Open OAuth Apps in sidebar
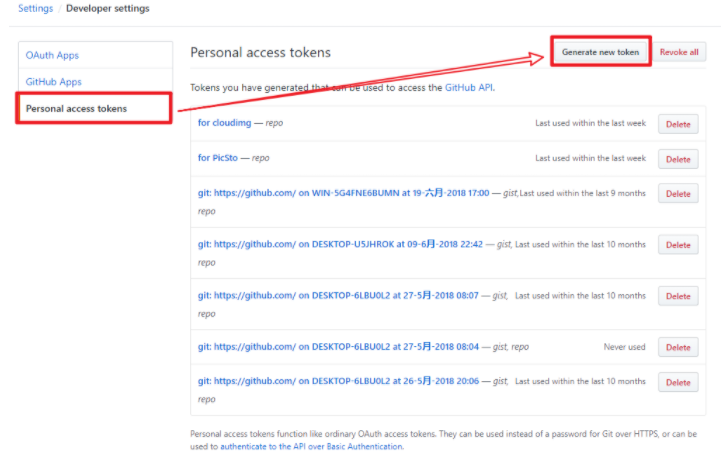This screenshot has height=458, width=722. coord(52,55)
